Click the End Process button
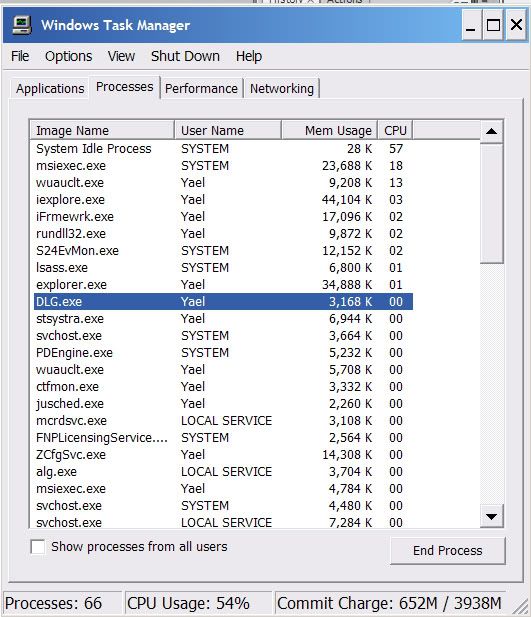The height and width of the screenshot is (617, 531). (448, 550)
